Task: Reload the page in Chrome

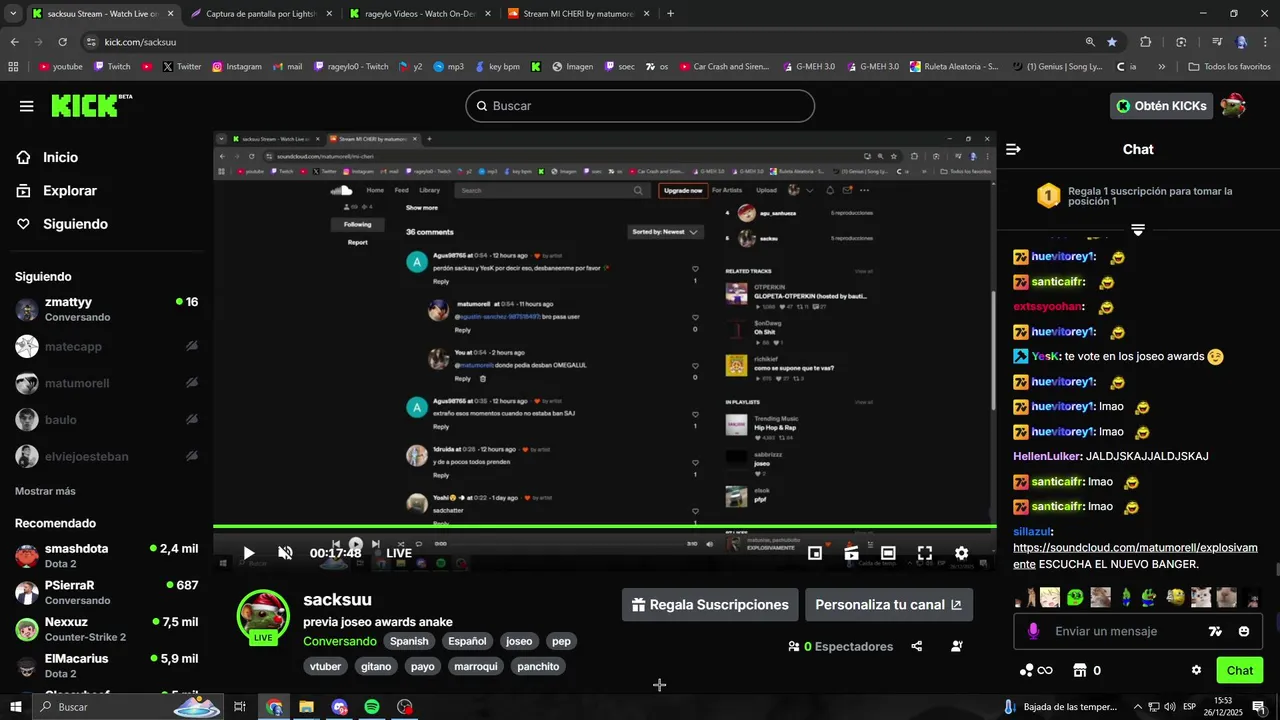Action: click(x=62, y=42)
